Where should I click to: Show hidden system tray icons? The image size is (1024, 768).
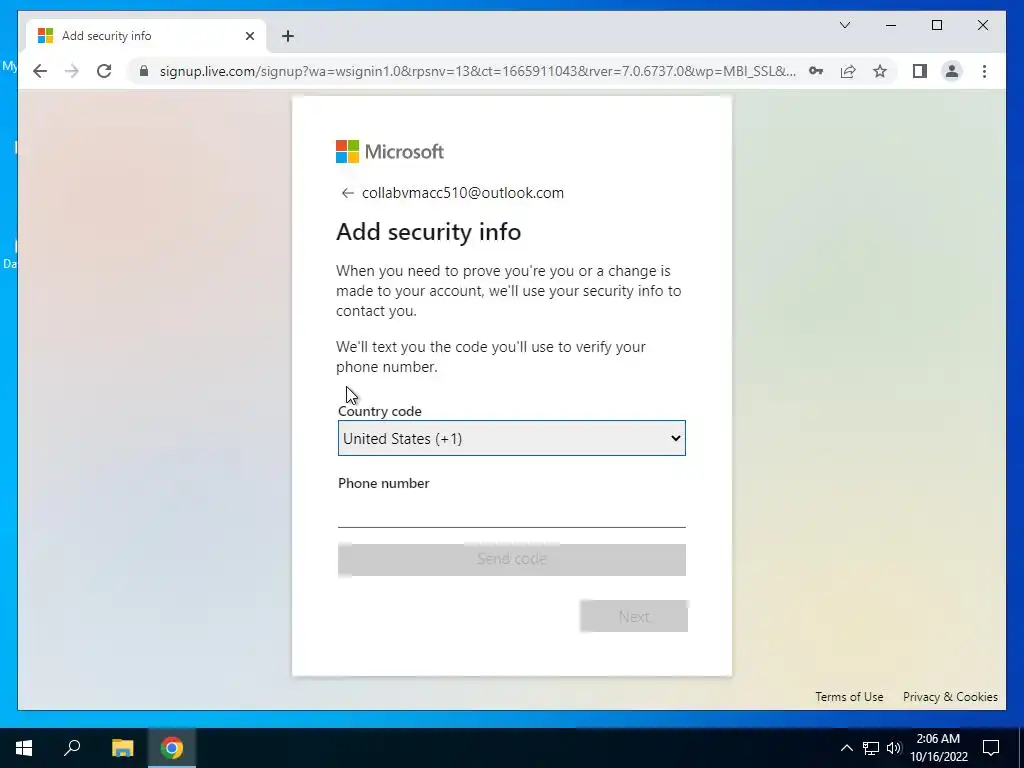(846, 748)
